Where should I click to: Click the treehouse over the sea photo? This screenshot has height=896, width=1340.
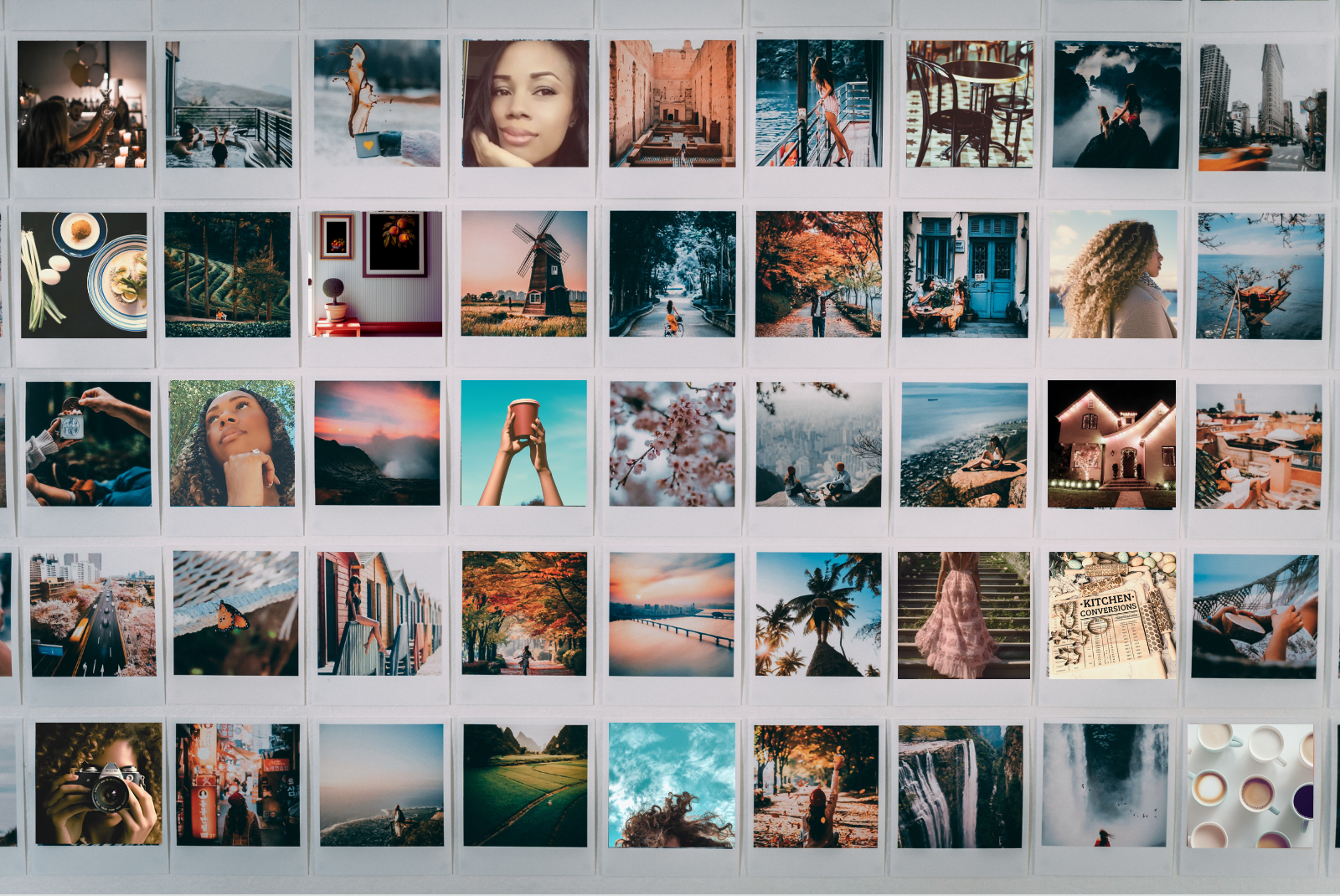coord(1260,276)
